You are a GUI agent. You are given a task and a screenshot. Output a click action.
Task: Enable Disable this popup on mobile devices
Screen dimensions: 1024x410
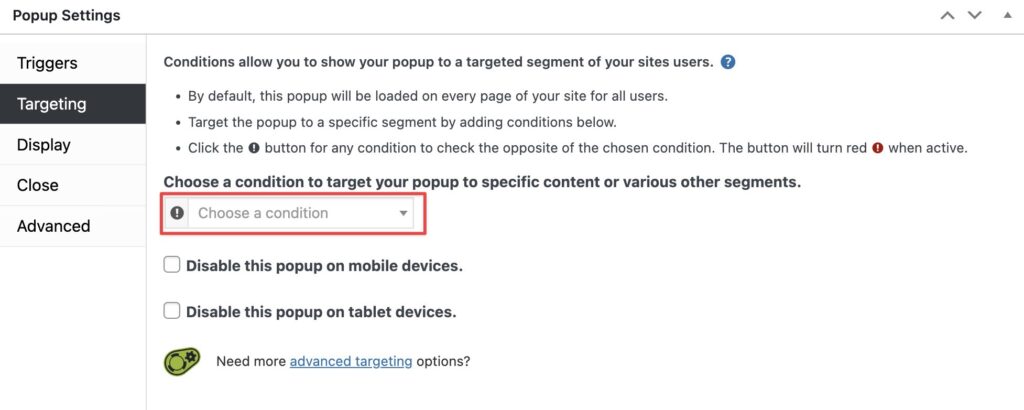[172, 265]
